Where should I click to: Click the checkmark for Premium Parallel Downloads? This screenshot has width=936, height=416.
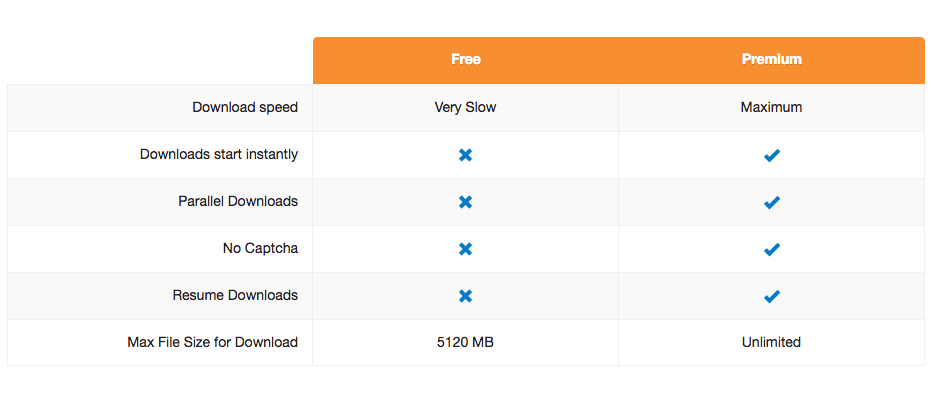(771, 202)
